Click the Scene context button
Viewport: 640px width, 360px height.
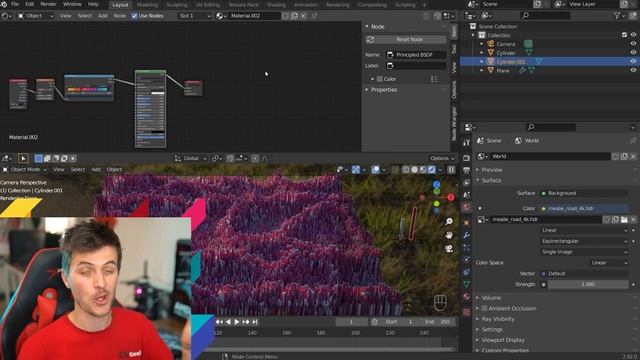pyautogui.click(x=489, y=141)
